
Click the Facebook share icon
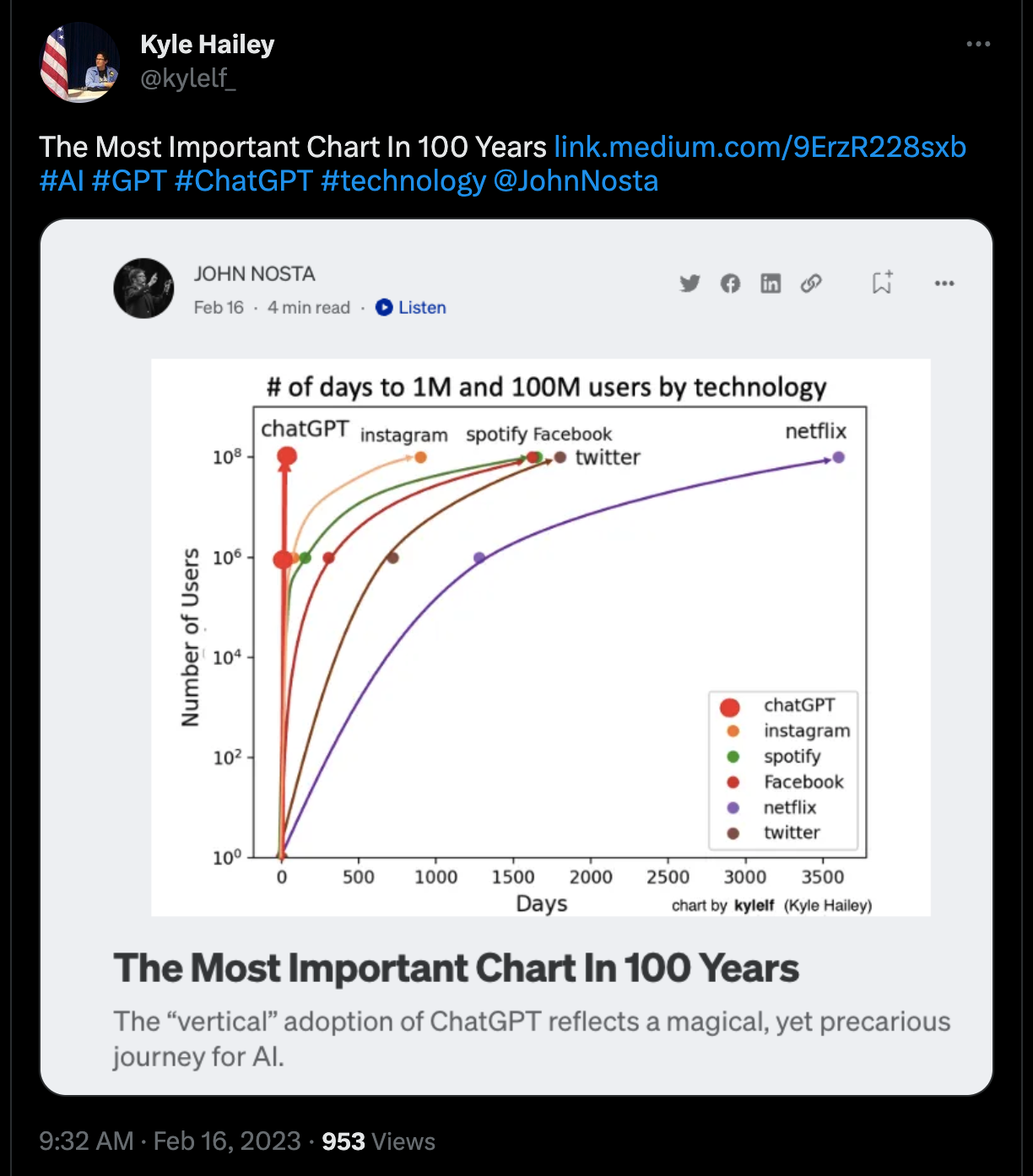[x=731, y=283]
